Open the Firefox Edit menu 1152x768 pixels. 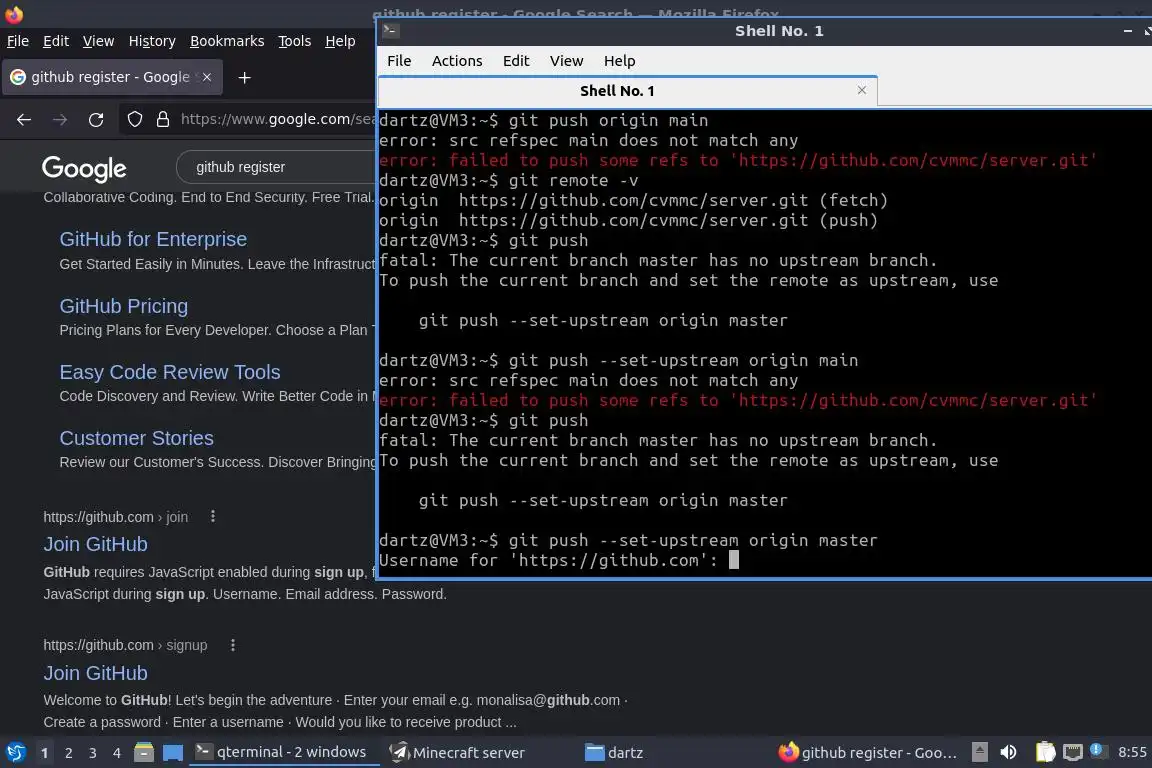56,41
